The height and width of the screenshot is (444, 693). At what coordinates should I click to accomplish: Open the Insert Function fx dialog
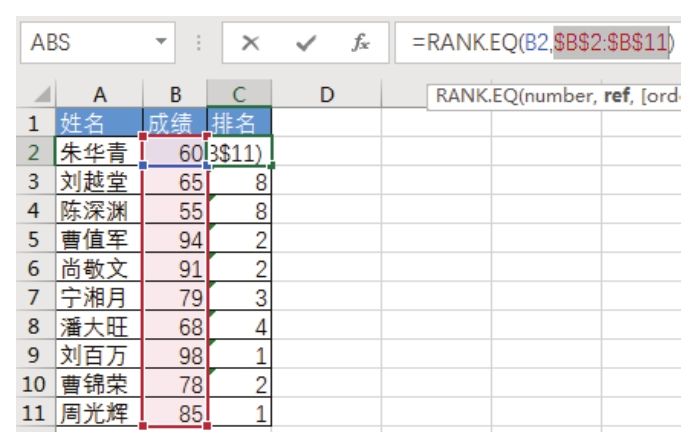pyautogui.click(x=361, y=44)
